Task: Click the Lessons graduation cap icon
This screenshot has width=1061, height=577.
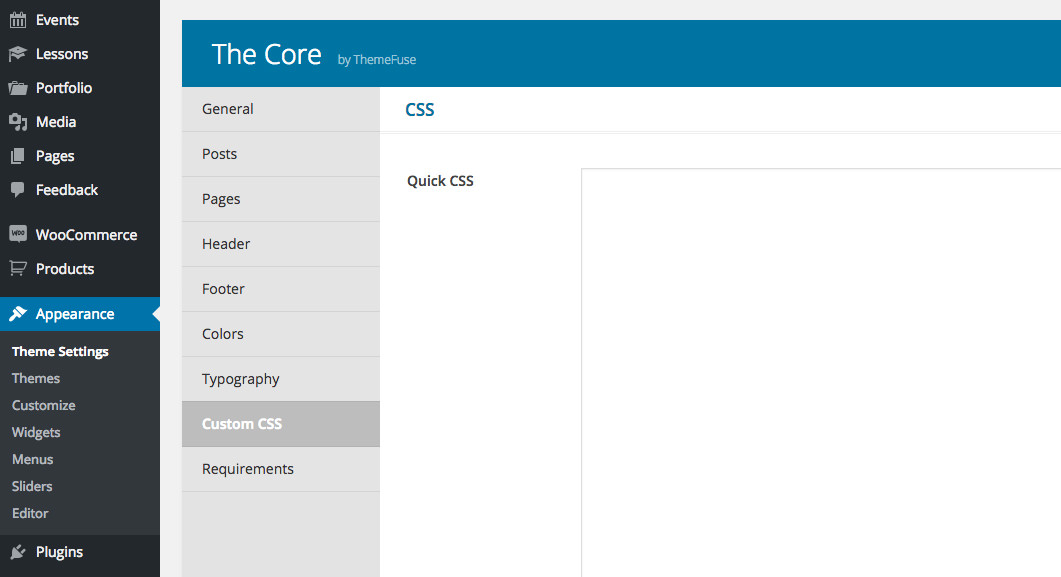Action: [18, 54]
